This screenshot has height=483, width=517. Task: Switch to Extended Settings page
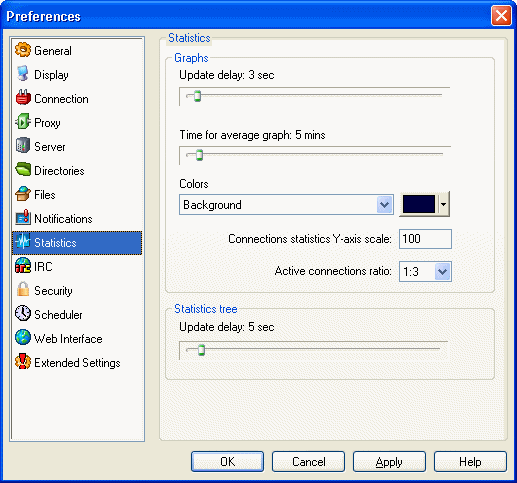[x=77, y=363]
